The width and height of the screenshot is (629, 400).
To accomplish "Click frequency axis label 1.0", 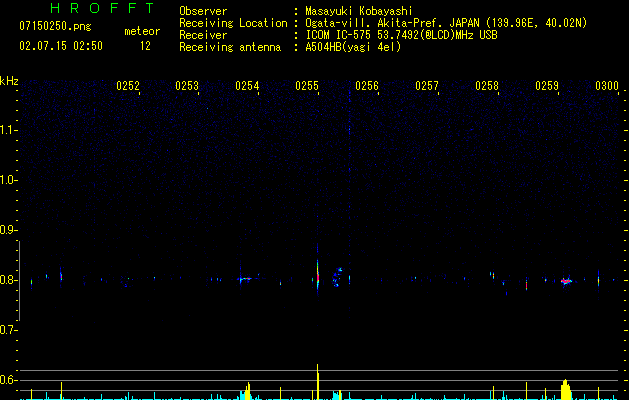I will tap(8, 180).
